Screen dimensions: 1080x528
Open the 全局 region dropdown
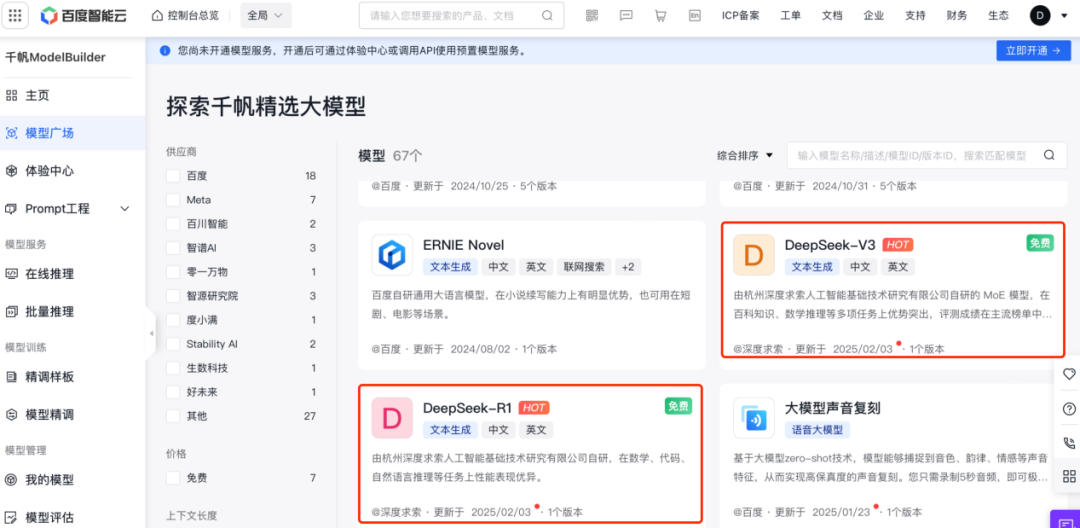[x=265, y=16]
